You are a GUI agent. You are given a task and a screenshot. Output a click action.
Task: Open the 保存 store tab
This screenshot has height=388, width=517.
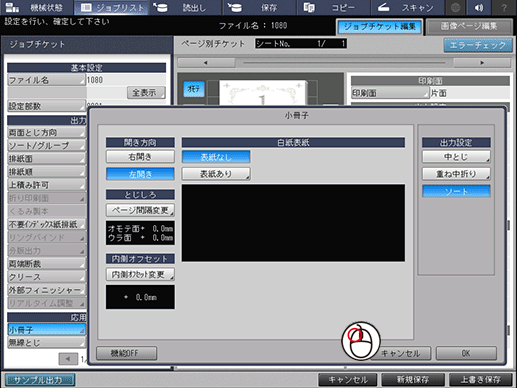260,7
